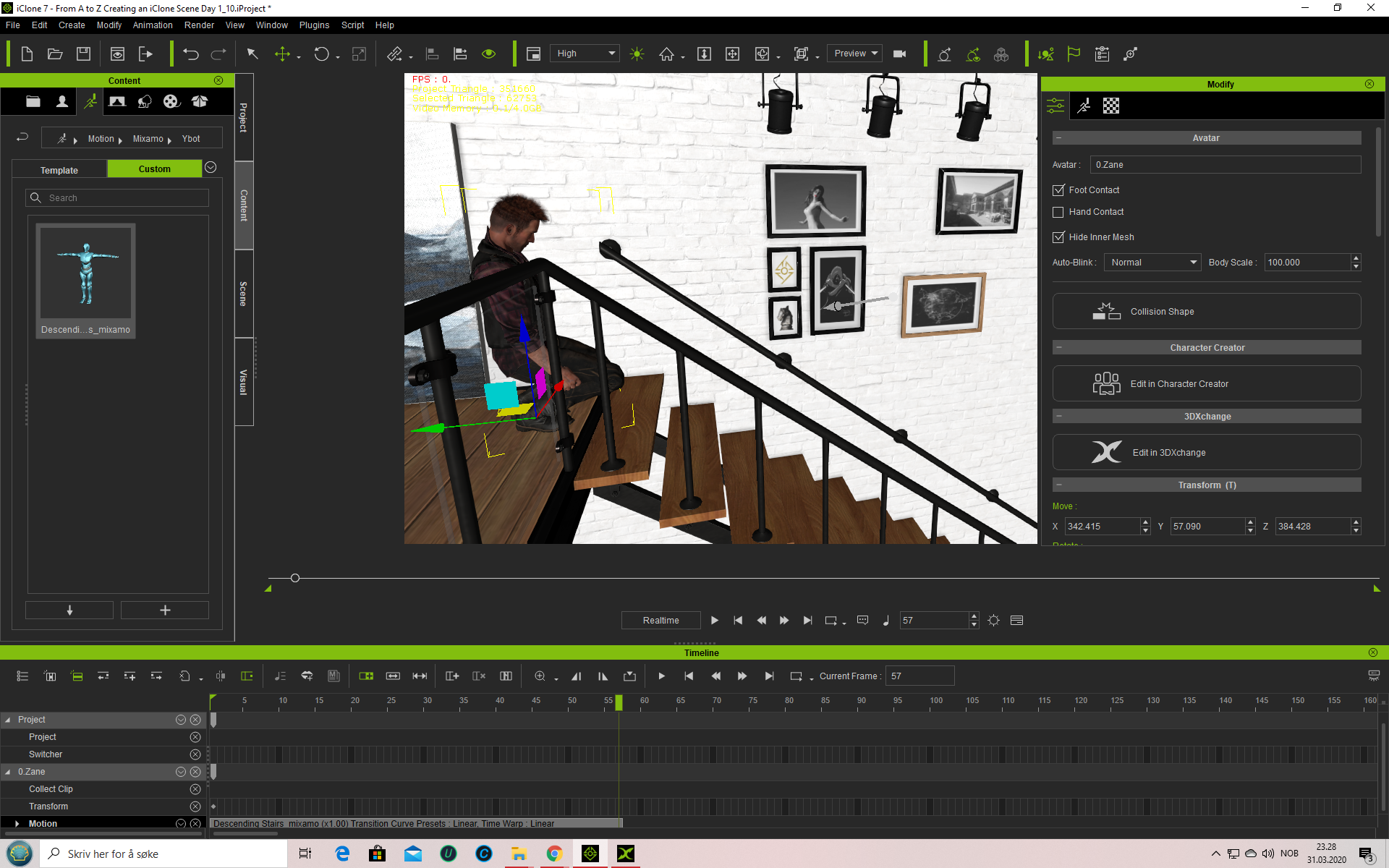Select the Descending Stairs mixamo thumbnail
Viewport: 1389px width, 868px height.
coord(86,280)
